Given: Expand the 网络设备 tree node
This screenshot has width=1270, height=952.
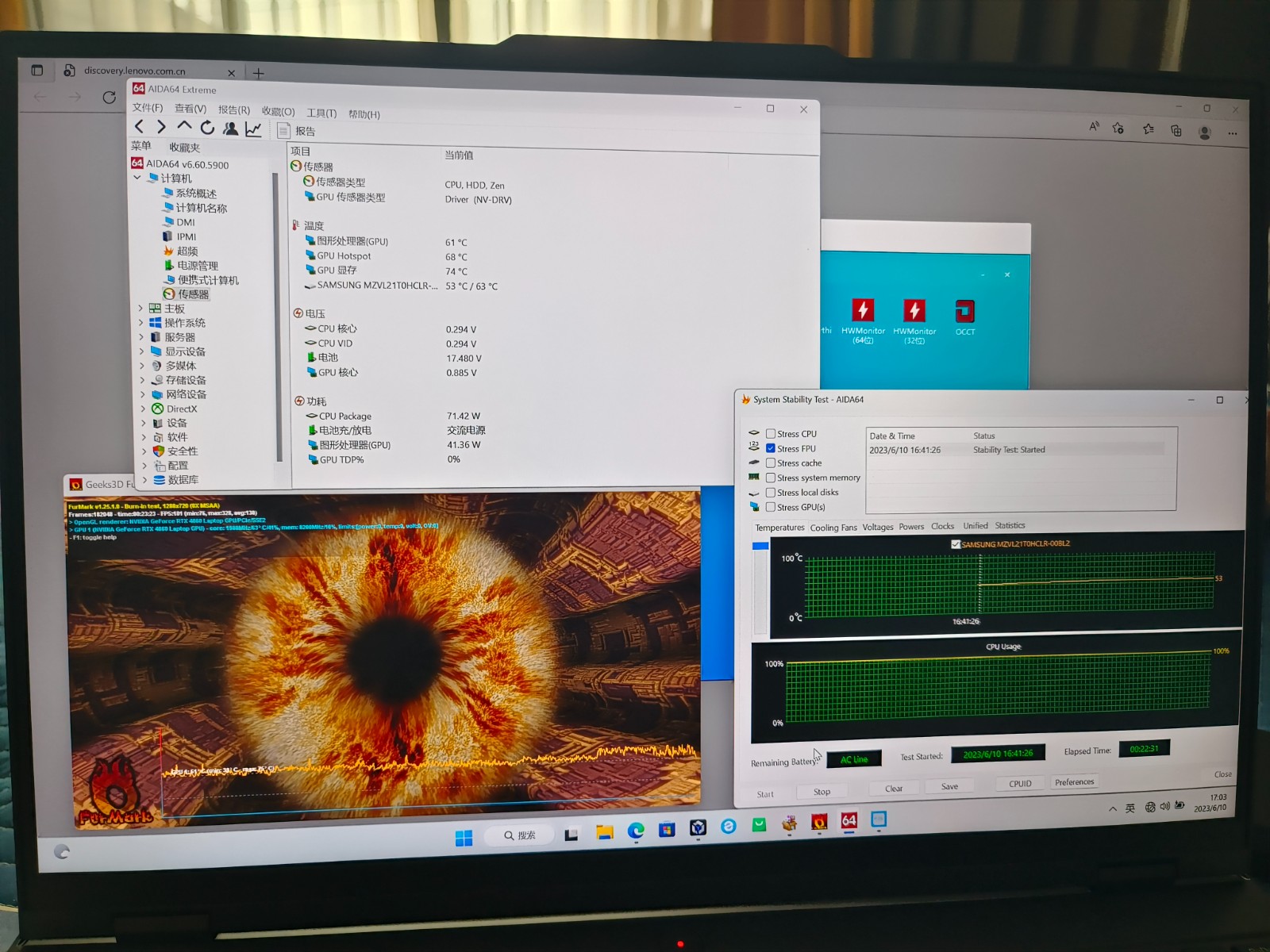Looking at the screenshot, I should pos(144,393).
